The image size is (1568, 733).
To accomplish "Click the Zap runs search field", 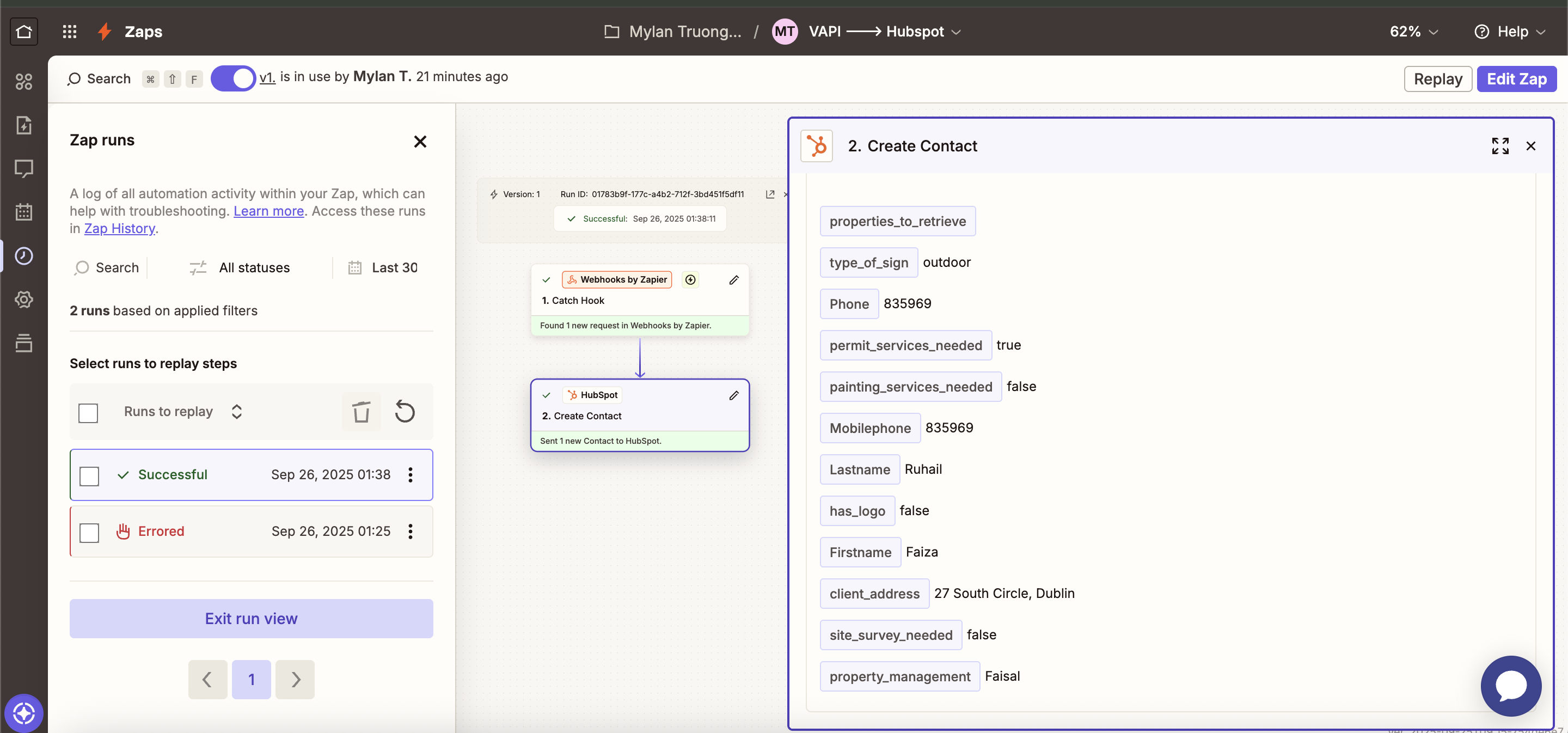I will pos(108,268).
